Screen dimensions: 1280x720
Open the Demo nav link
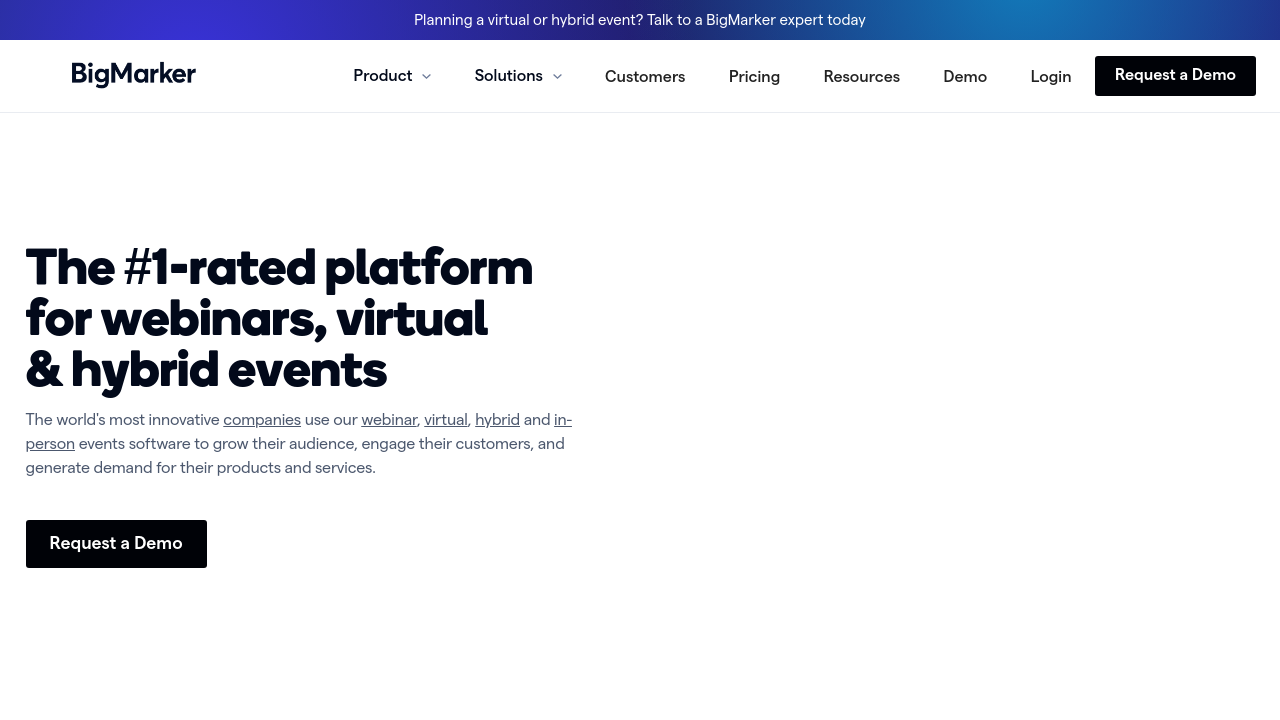pyautogui.click(x=965, y=77)
